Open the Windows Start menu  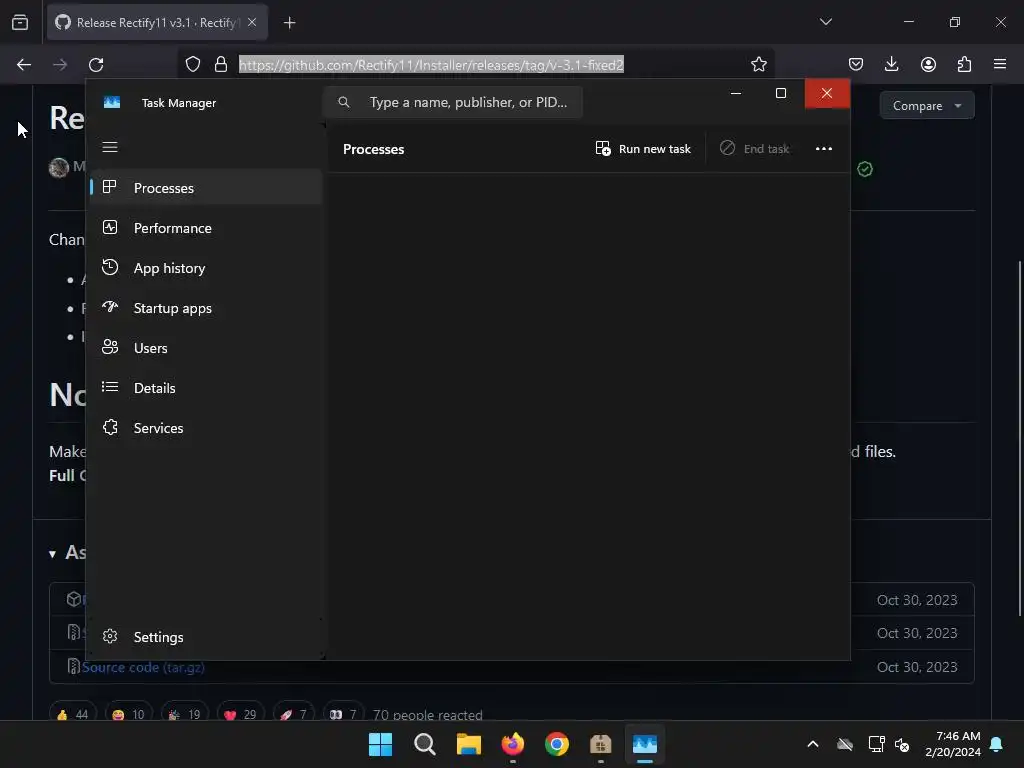(380, 744)
